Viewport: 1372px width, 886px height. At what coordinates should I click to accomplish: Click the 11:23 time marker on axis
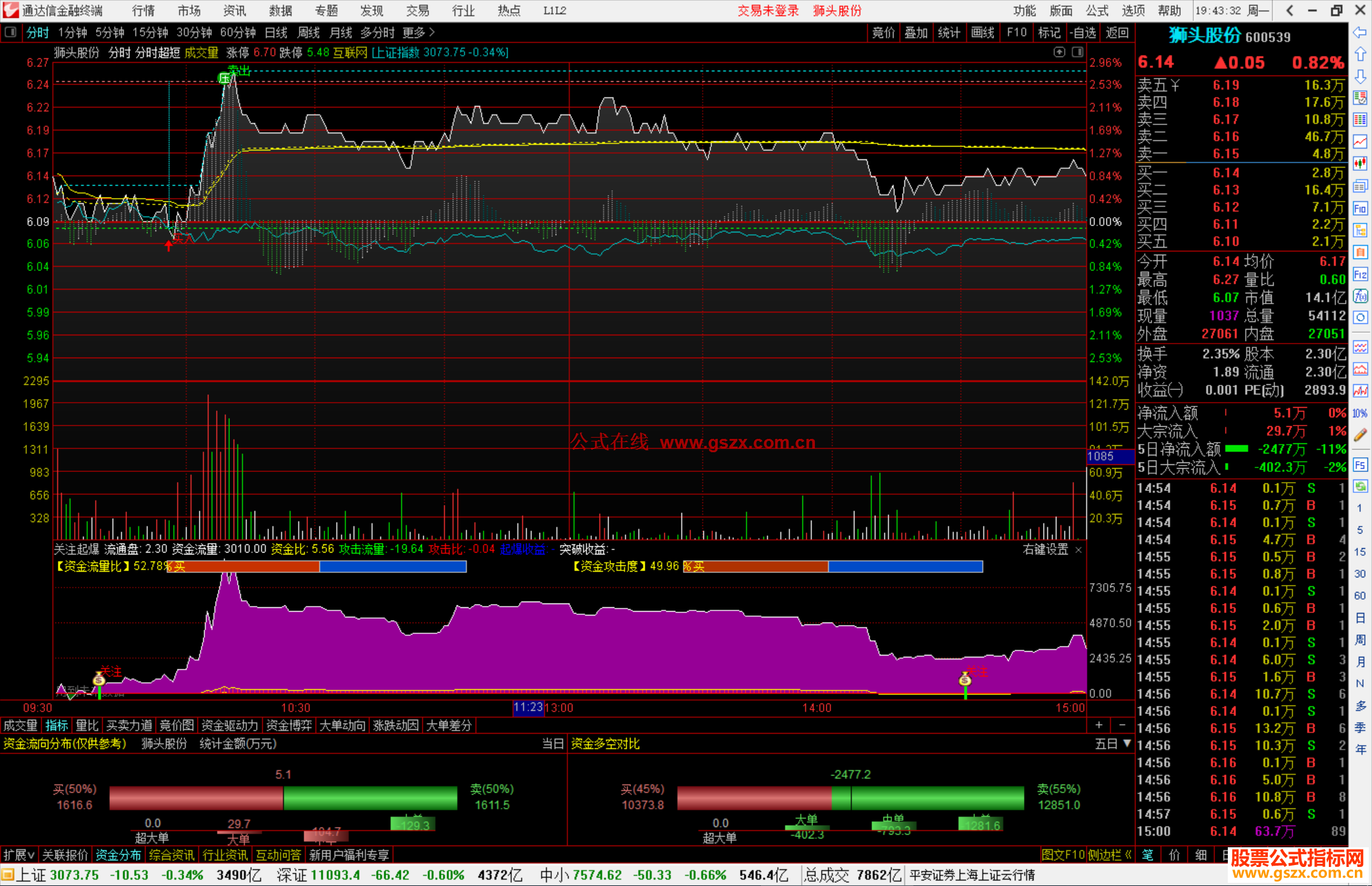(528, 707)
